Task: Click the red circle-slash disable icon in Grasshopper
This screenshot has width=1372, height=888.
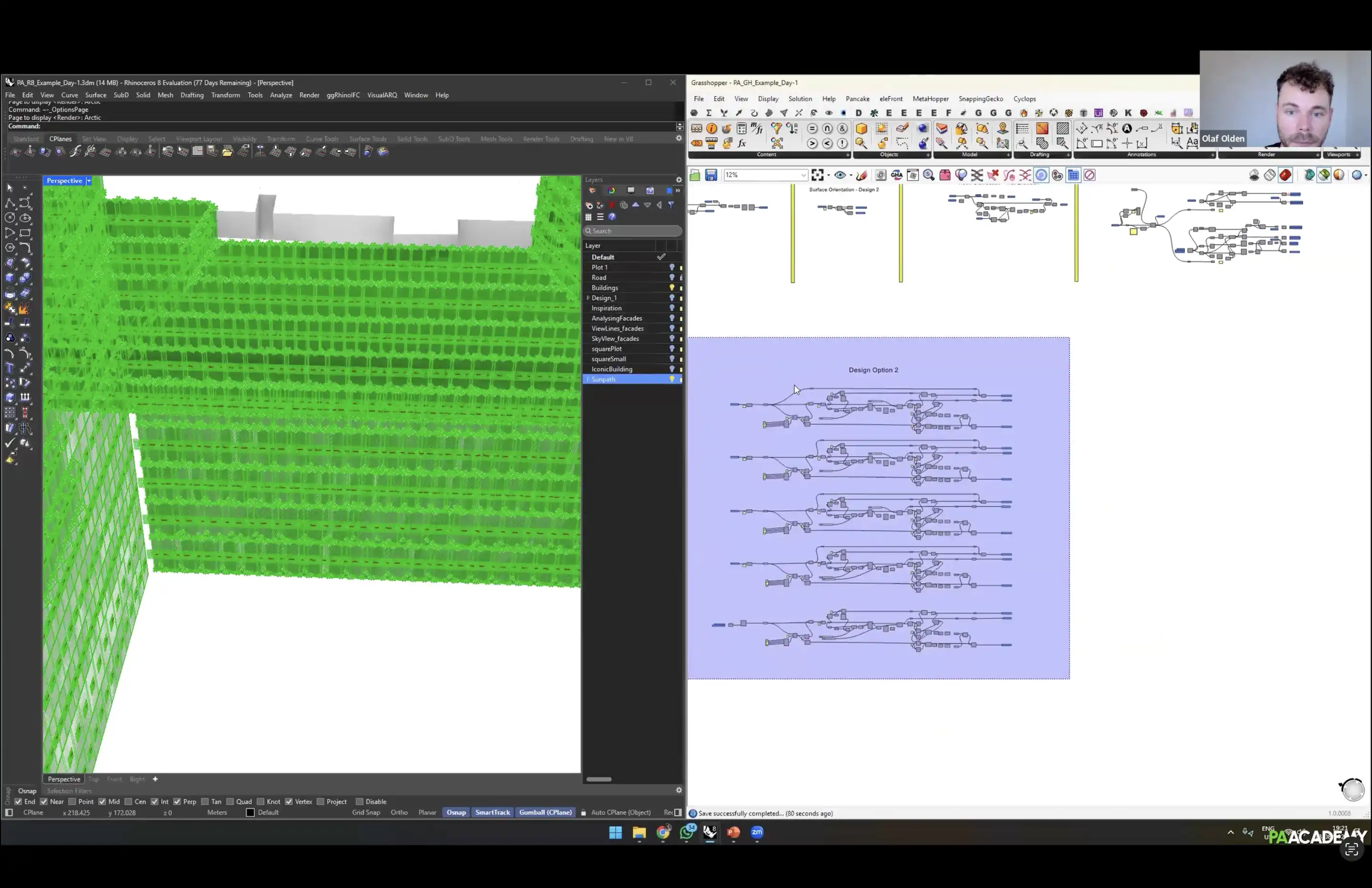Action: 1090,175
